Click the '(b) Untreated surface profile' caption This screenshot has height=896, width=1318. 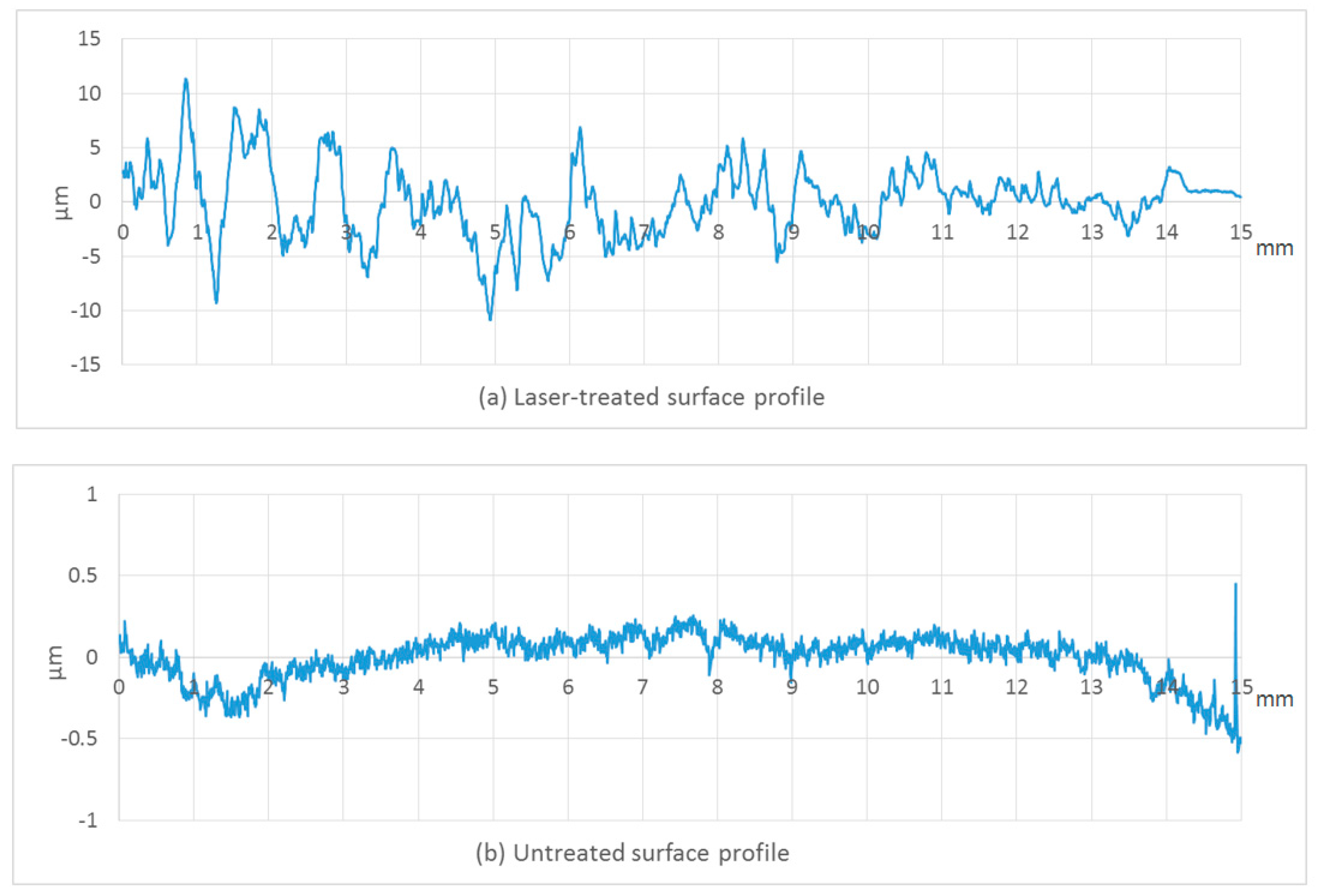pos(632,853)
